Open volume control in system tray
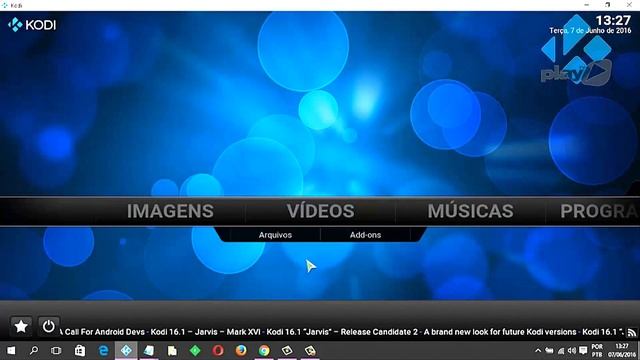Screen dimensions: 640x360 (x=571, y=351)
